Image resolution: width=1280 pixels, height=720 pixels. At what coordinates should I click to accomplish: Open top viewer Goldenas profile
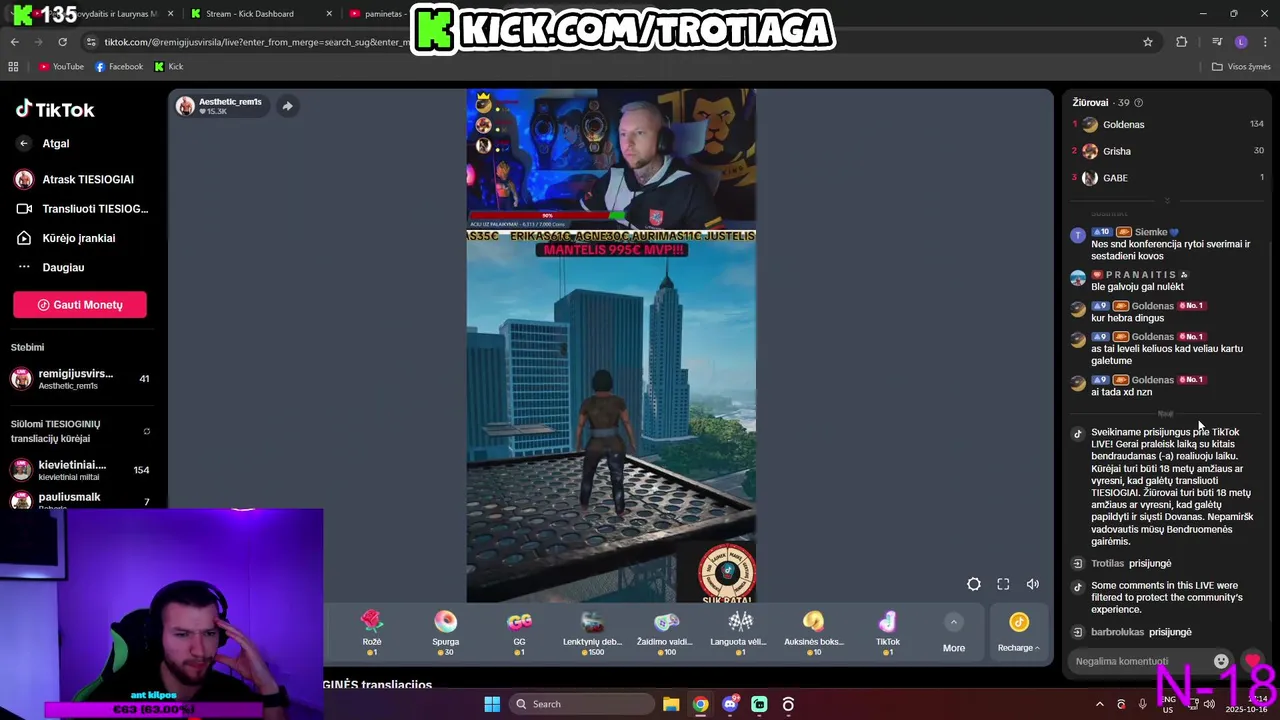pyautogui.click(x=1167, y=125)
